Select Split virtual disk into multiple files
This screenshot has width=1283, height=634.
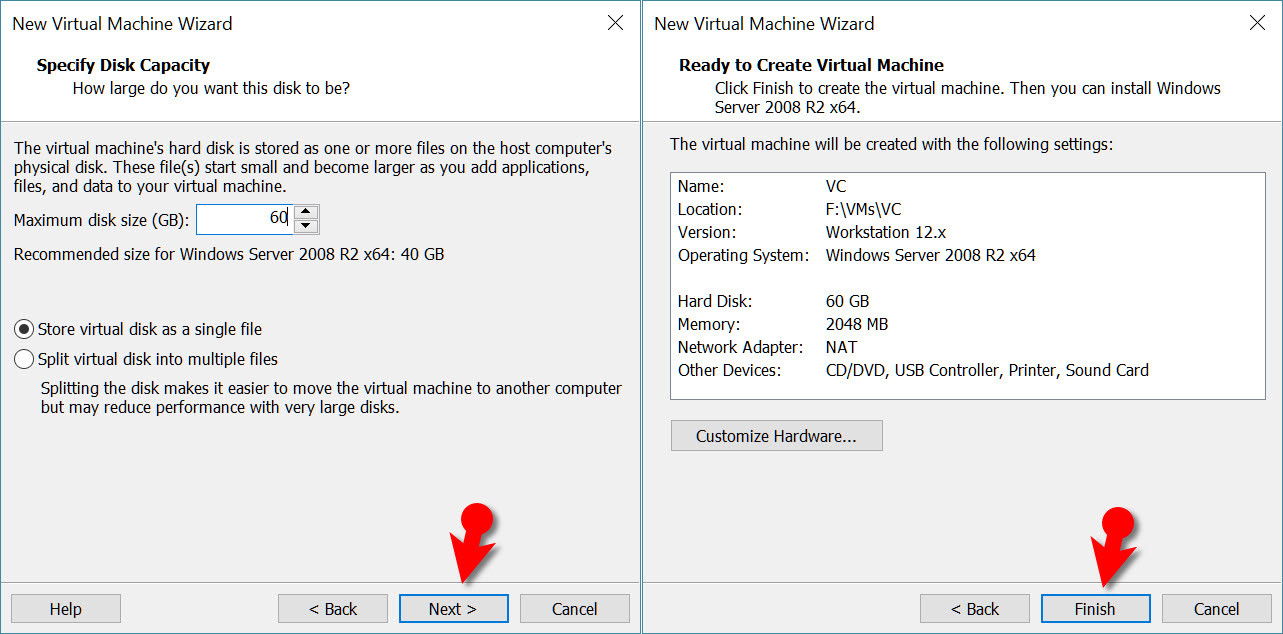pyautogui.click(x=146, y=359)
